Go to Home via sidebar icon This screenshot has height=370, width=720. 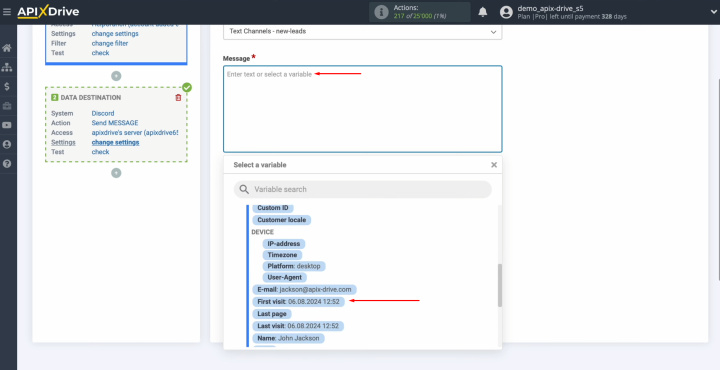(7, 48)
